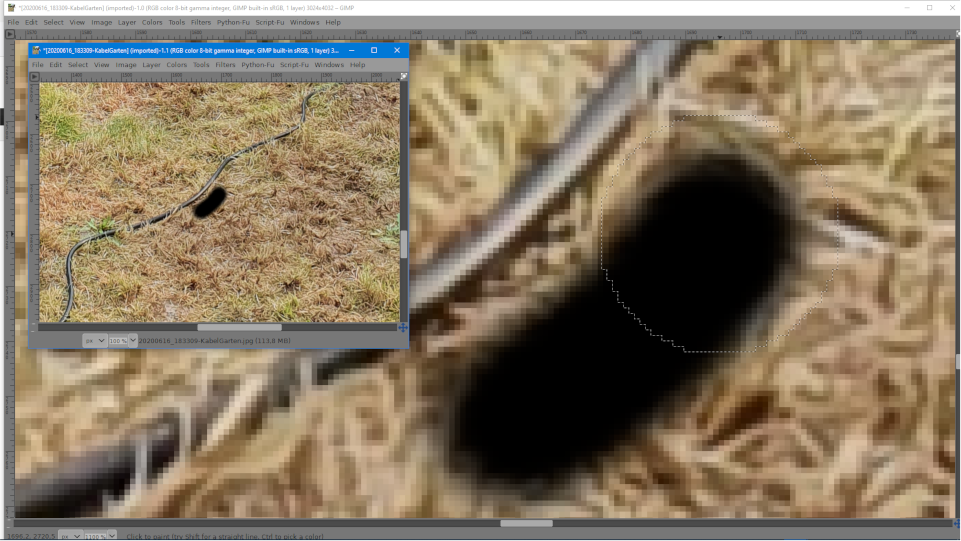Viewport: 961px width, 541px height.
Task: Open Python-Fu menu in the 1.1 view window
Action: [257, 65]
